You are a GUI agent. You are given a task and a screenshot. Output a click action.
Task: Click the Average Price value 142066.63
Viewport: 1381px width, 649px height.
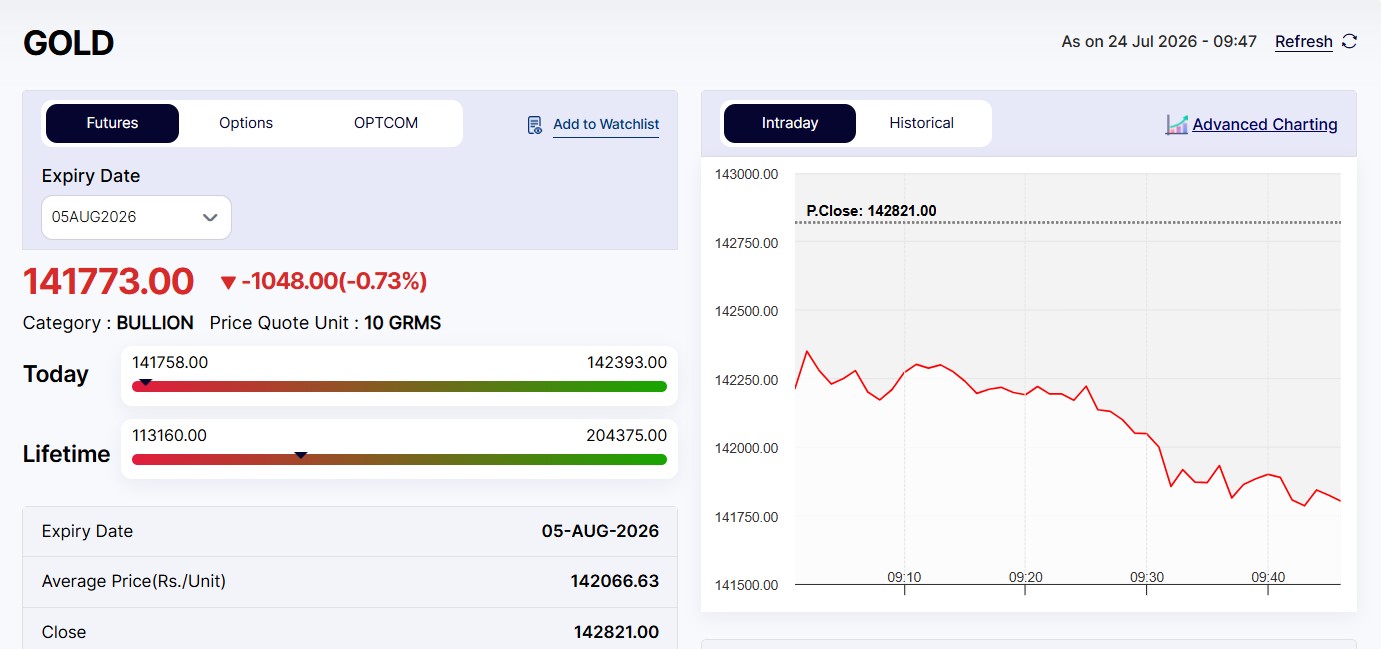pos(615,581)
